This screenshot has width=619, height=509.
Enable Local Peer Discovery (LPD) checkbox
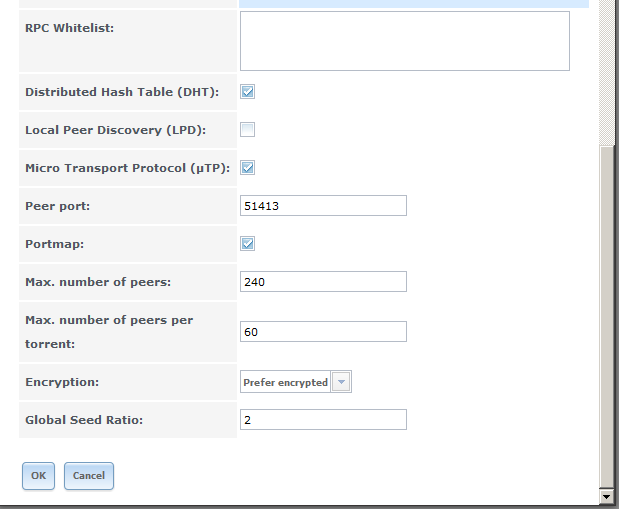click(248, 130)
